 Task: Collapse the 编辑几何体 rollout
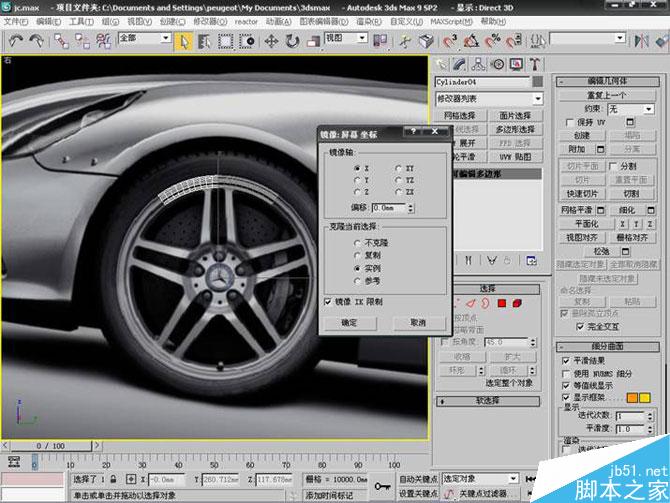click(x=611, y=82)
